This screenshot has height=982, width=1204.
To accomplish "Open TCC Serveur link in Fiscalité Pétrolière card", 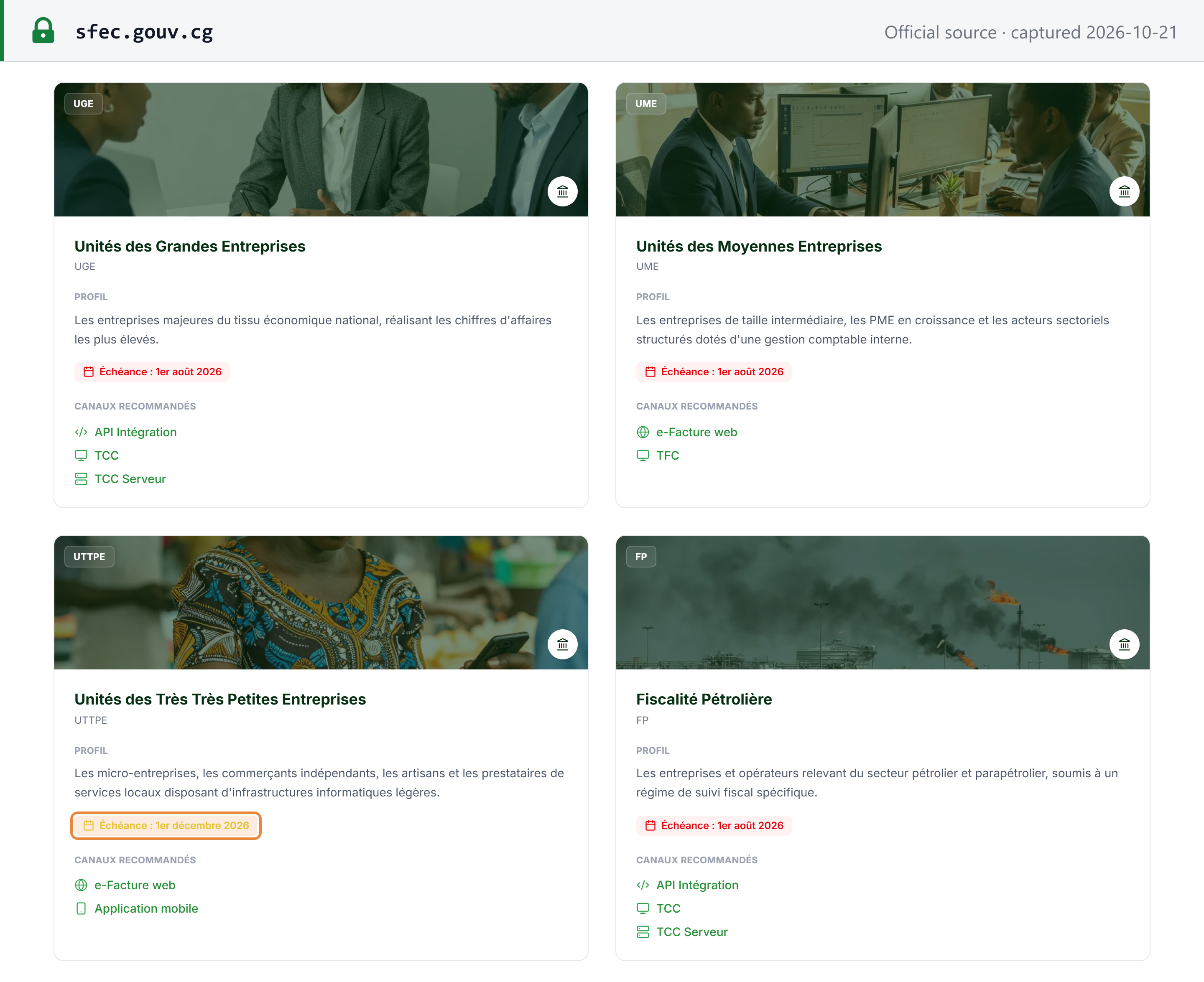I will click(692, 932).
